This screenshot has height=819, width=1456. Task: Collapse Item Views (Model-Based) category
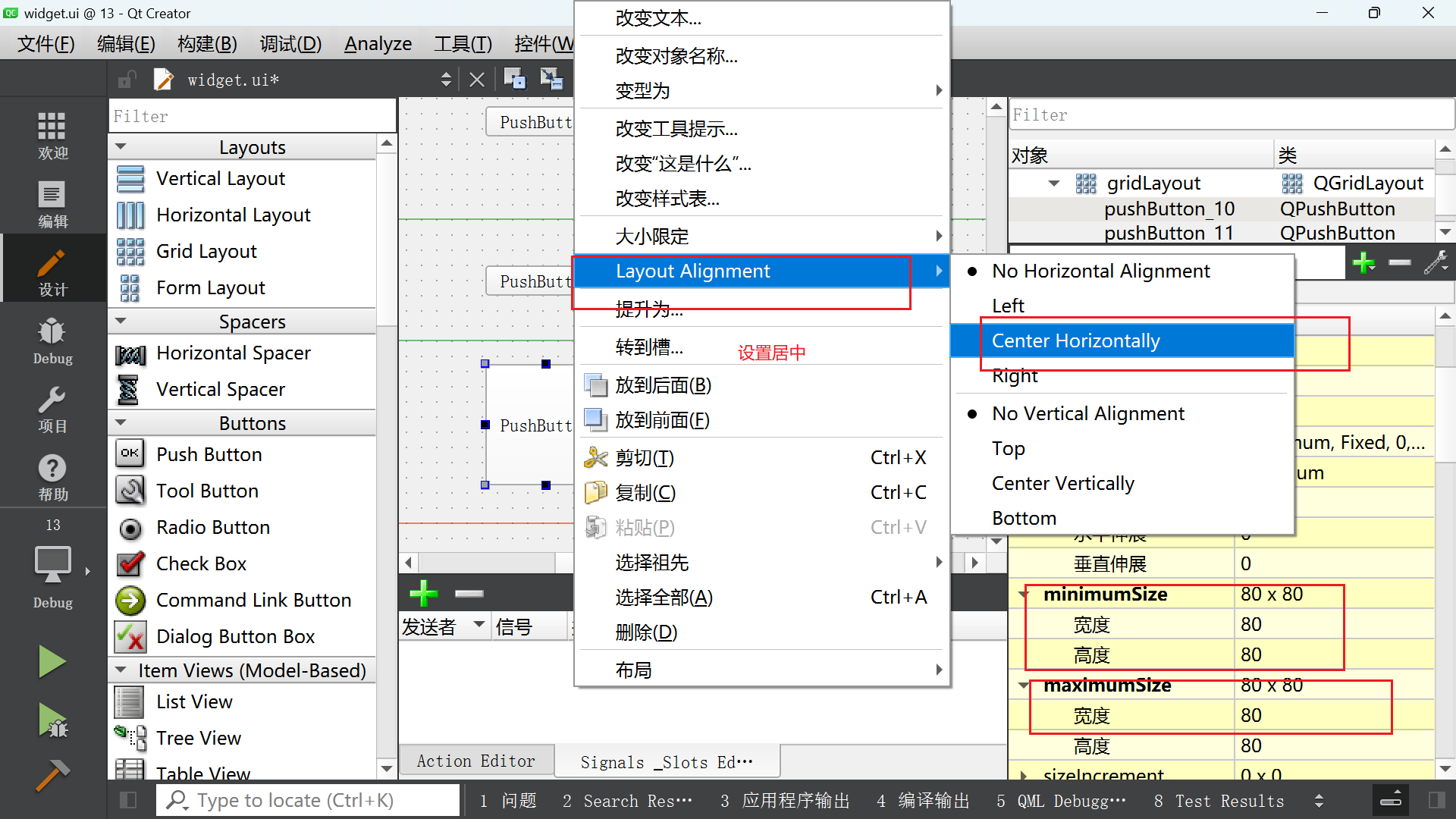pos(121,670)
